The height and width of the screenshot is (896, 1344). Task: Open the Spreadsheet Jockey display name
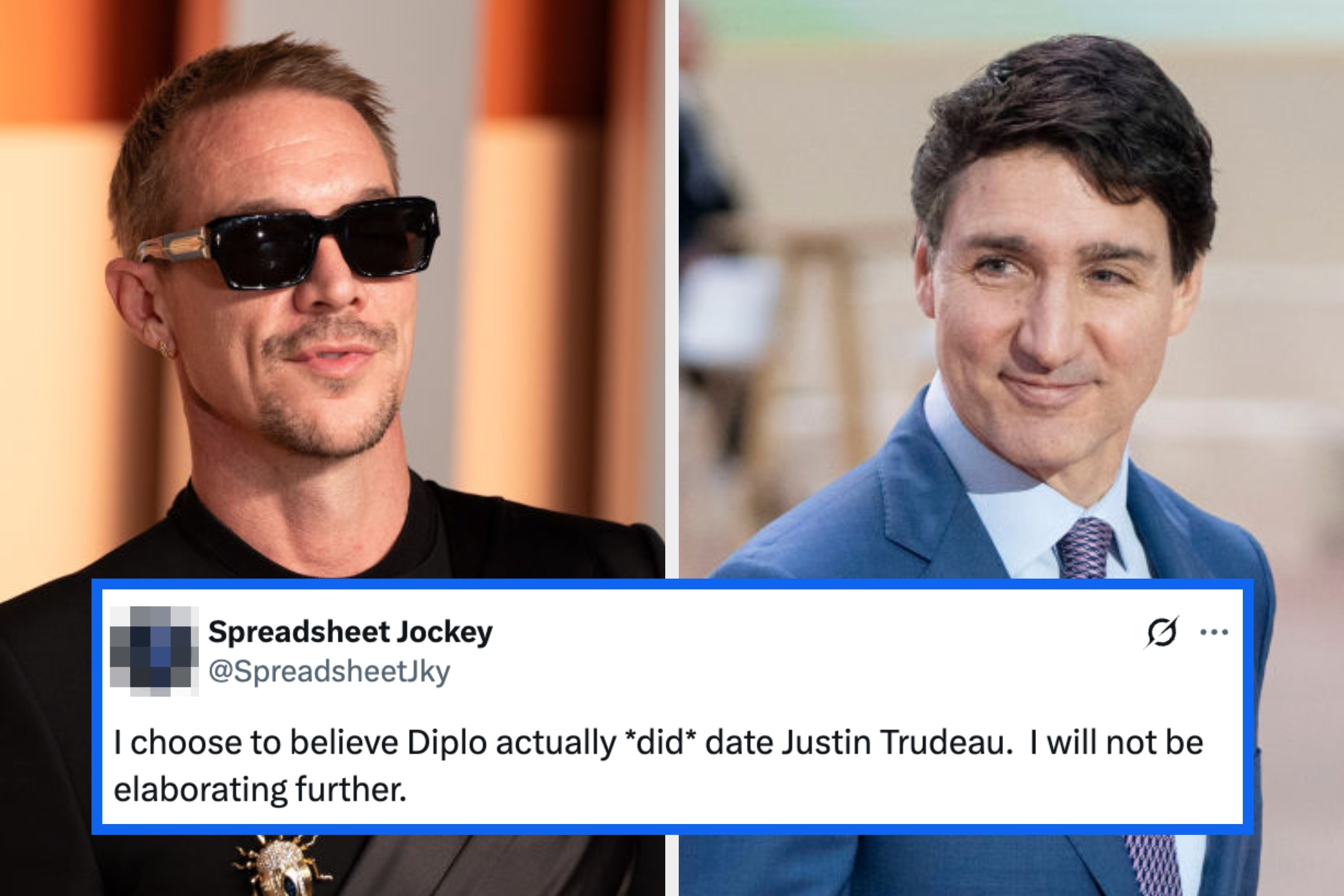(350, 632)
